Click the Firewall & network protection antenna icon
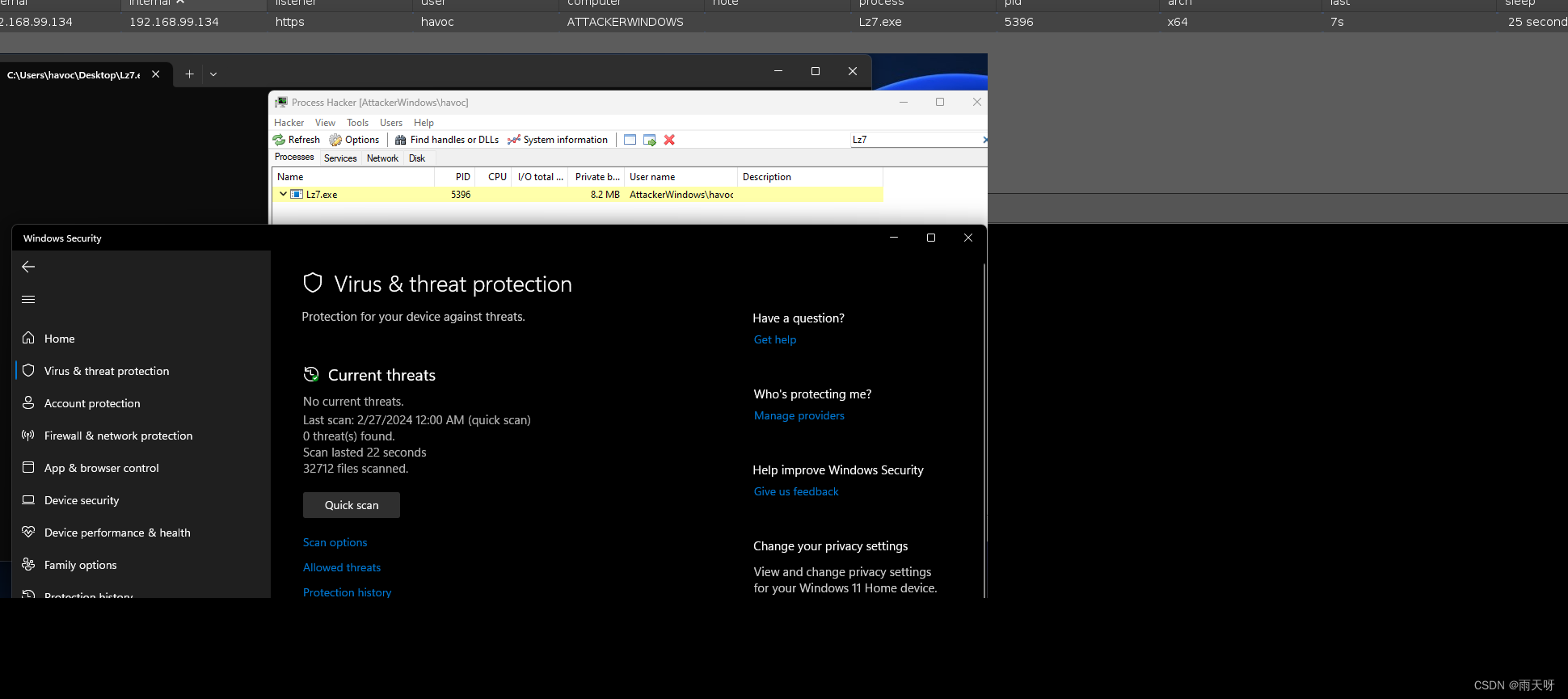 tap(28, 435)
